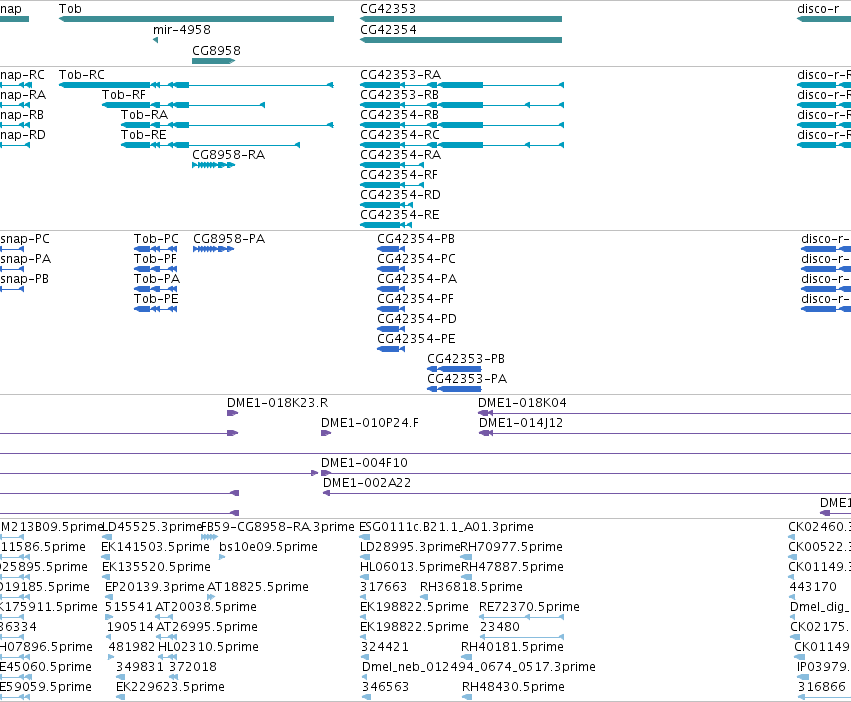Select protein CG42354-PA
Viewport: 851px width, 702px height.
(417, 279)
